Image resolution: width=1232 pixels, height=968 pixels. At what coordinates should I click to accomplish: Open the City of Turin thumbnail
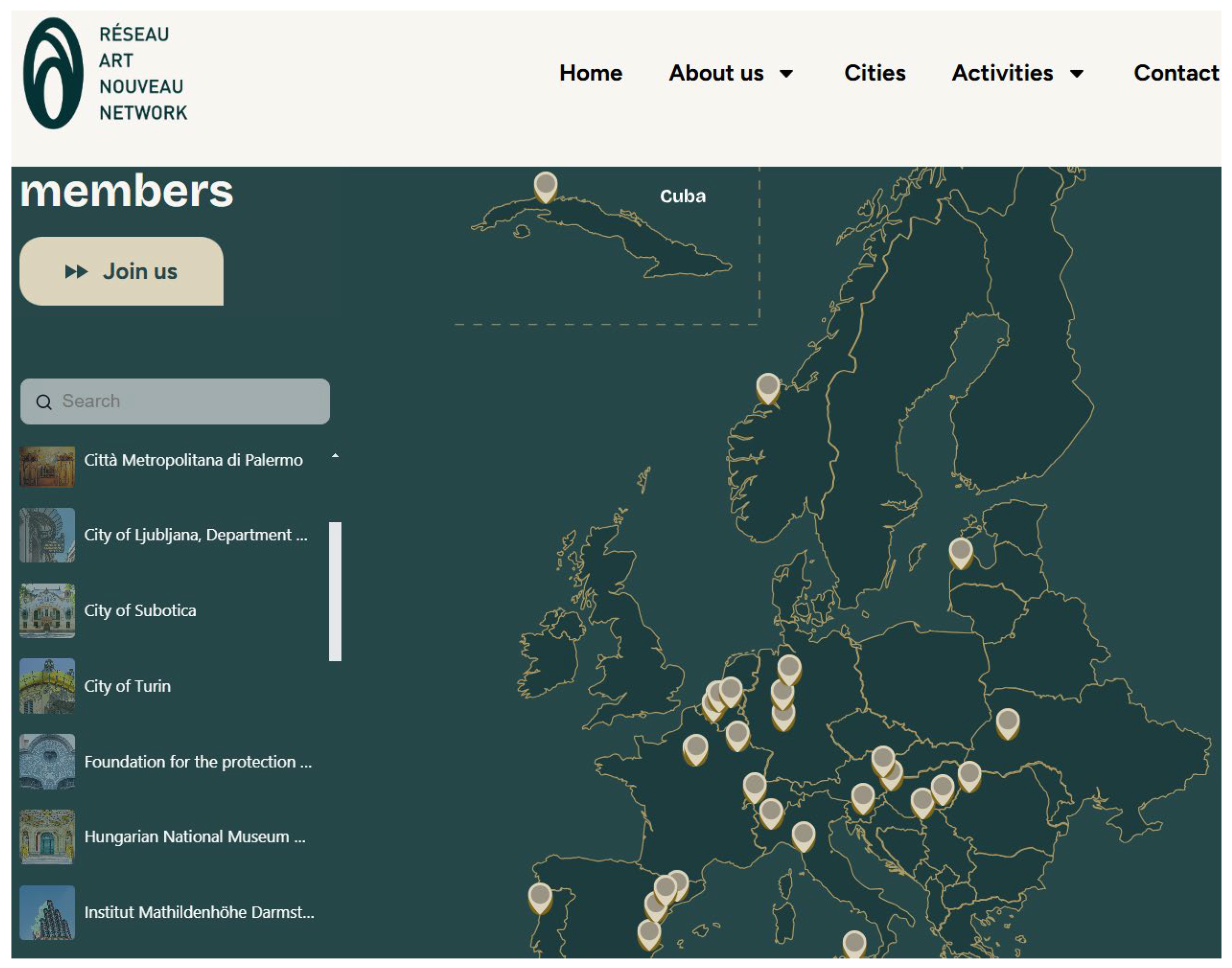pyautogui.click(x=47, y=686)
